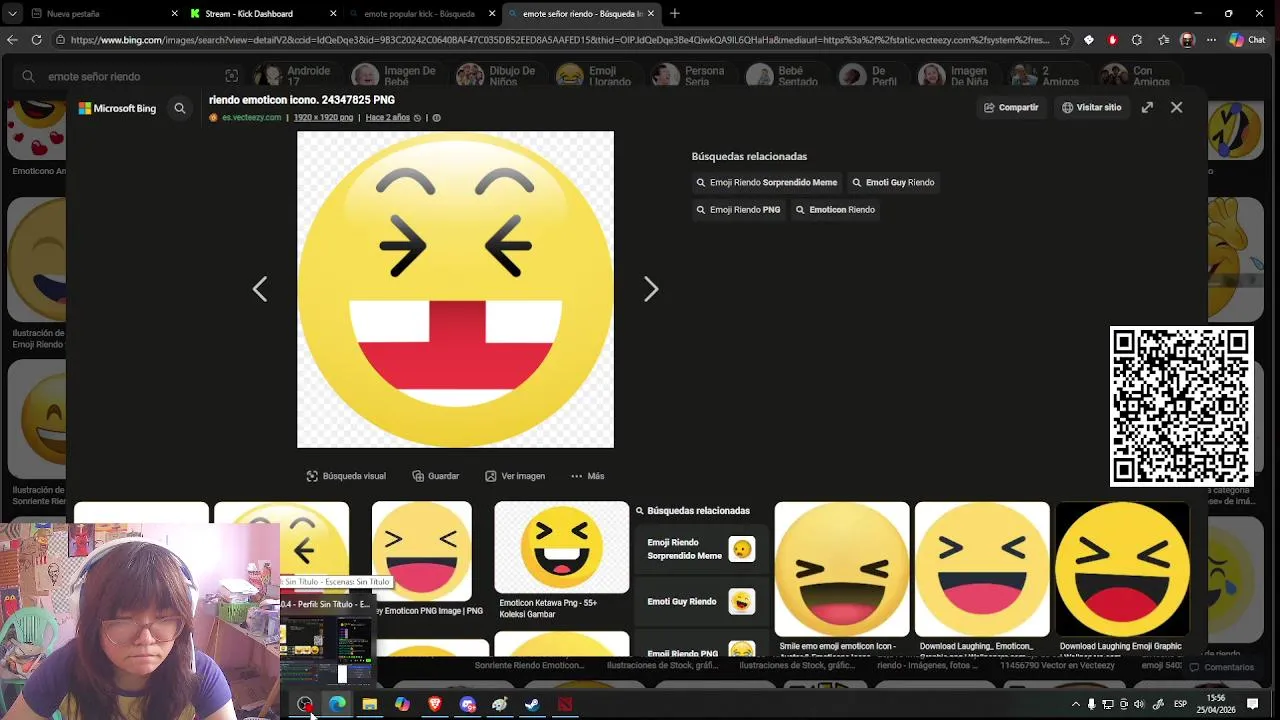Click Guardar to save the image
Viewport: 1280px width, 720px height.
pos(434,476)
